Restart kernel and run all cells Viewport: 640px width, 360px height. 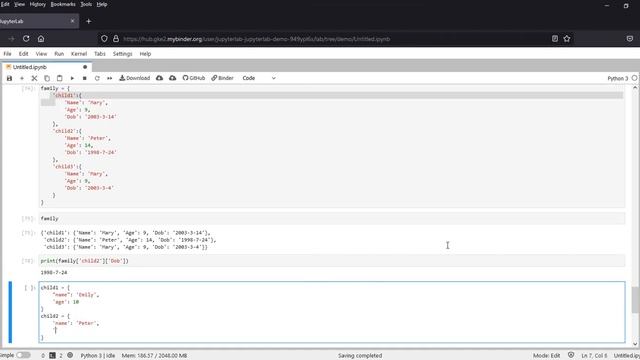tap(109, 78)
